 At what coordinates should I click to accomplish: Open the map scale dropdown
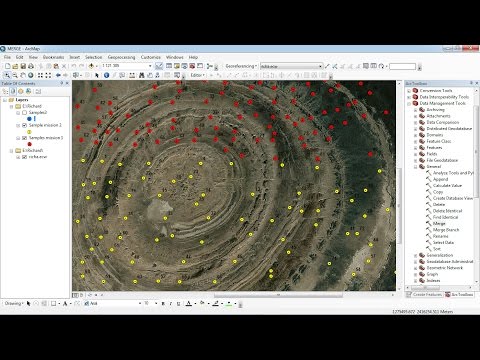click(150, 66)
